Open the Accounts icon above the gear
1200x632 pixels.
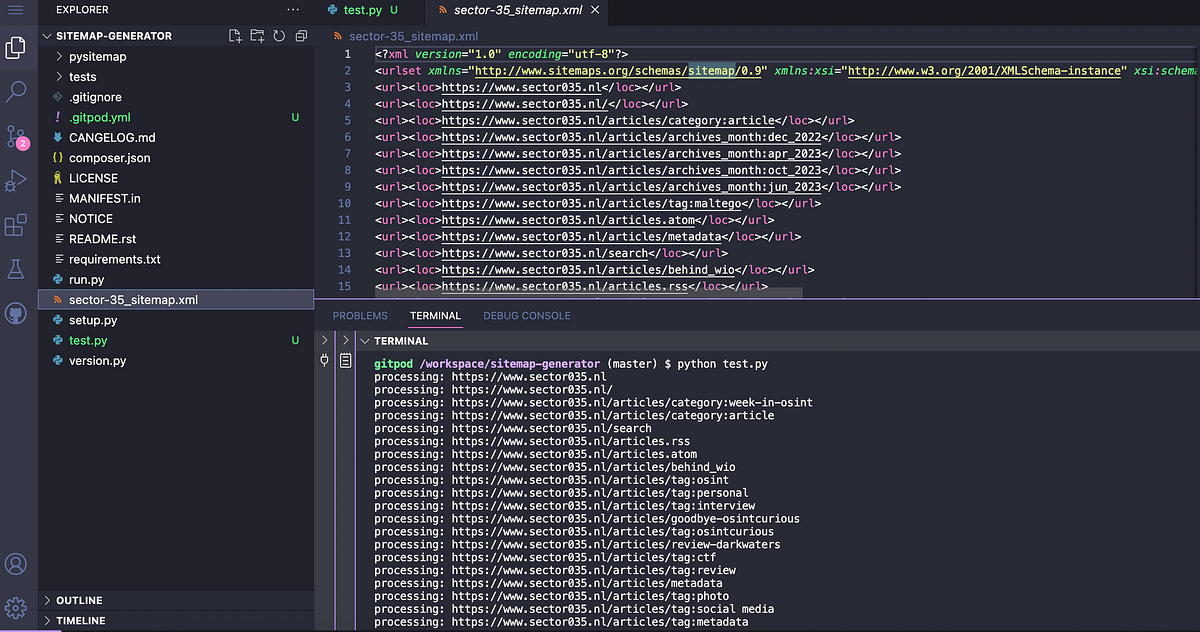click(x=15, y=564)
